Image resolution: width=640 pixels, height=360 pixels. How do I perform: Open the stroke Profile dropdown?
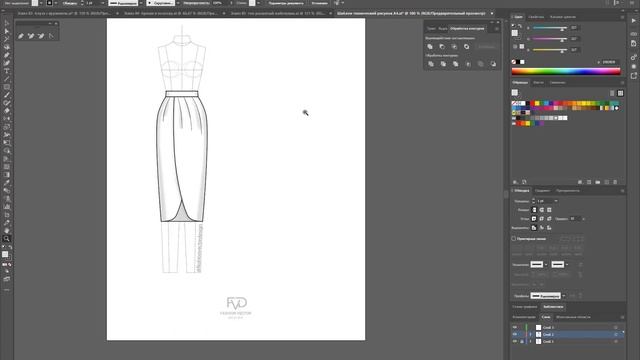tap(564, 296)
